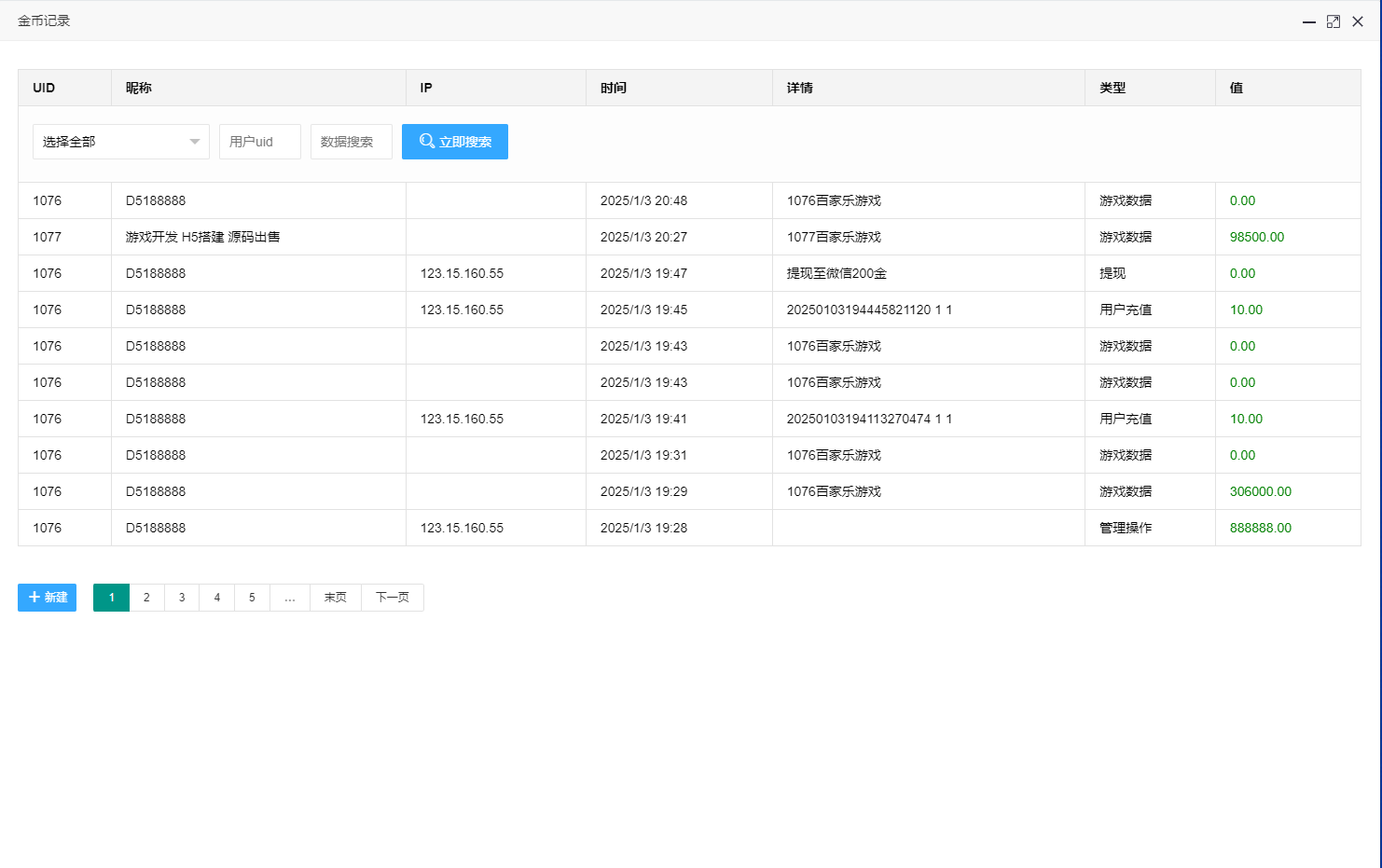Screen dimensions: 1382x868
Task: Expand the type filter combo box
Action: 120,141
